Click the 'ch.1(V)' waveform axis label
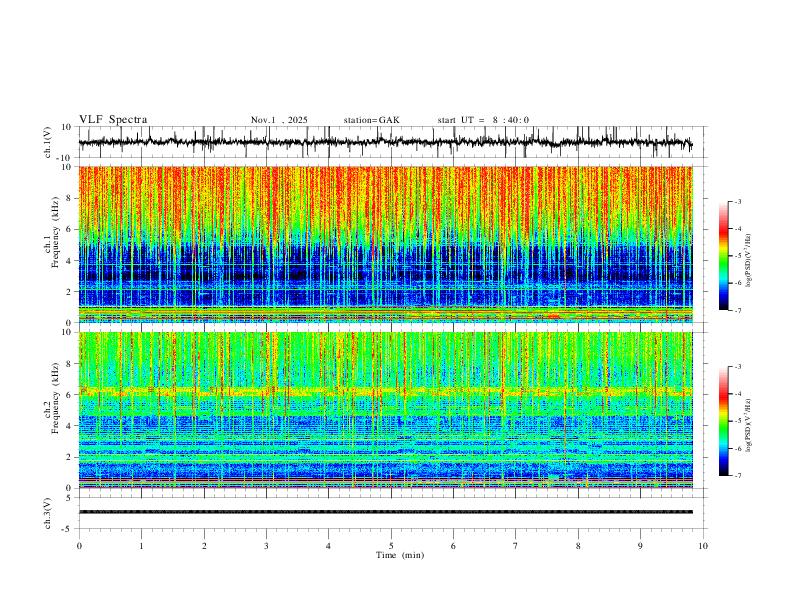Image resolution: width=792 pixels, height=612 pixels. coord(48,142)
